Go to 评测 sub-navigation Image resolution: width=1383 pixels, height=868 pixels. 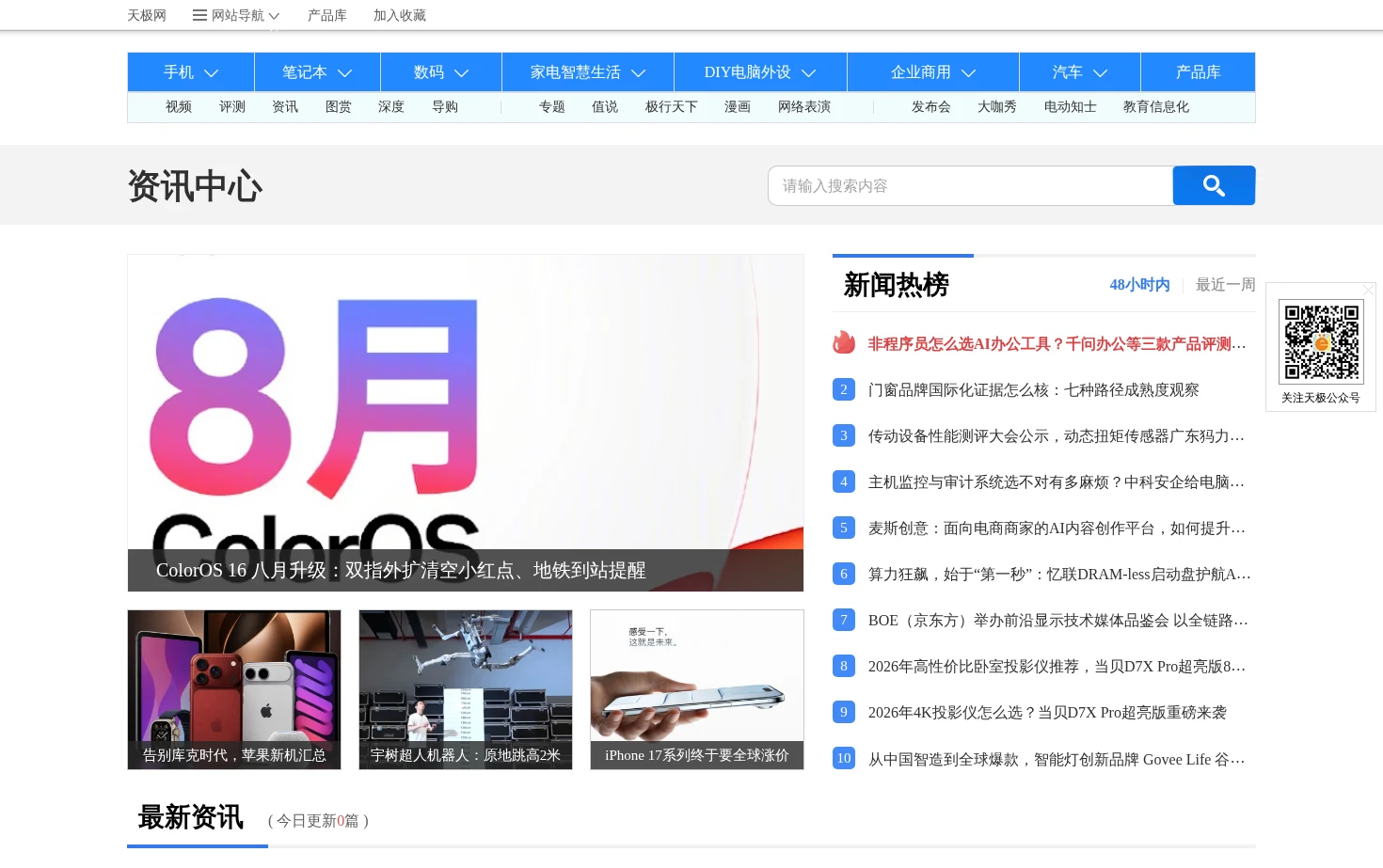(x=232, y=107)
